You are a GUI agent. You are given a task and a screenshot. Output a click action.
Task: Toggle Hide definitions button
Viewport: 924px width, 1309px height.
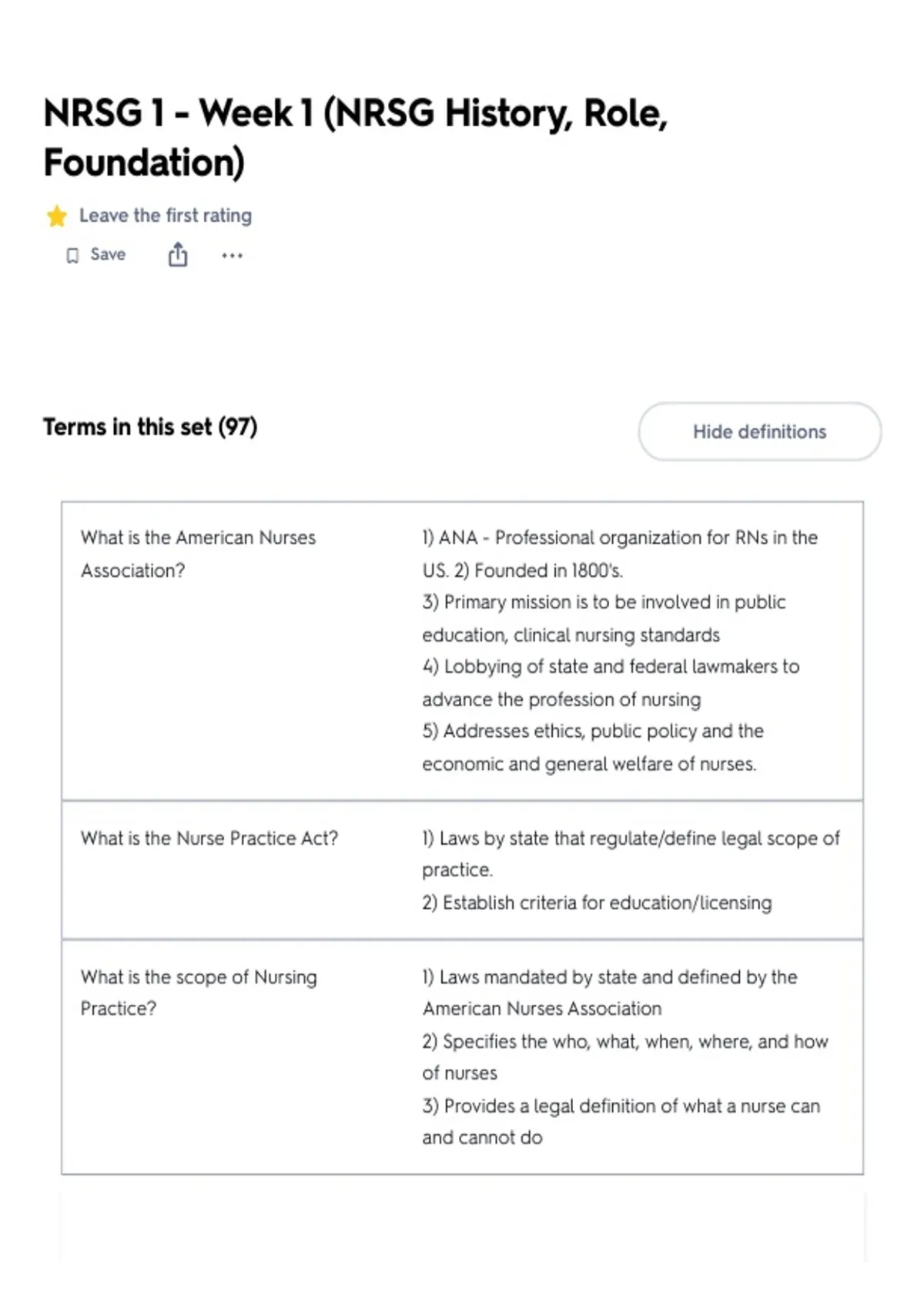(x=759, y=432)
